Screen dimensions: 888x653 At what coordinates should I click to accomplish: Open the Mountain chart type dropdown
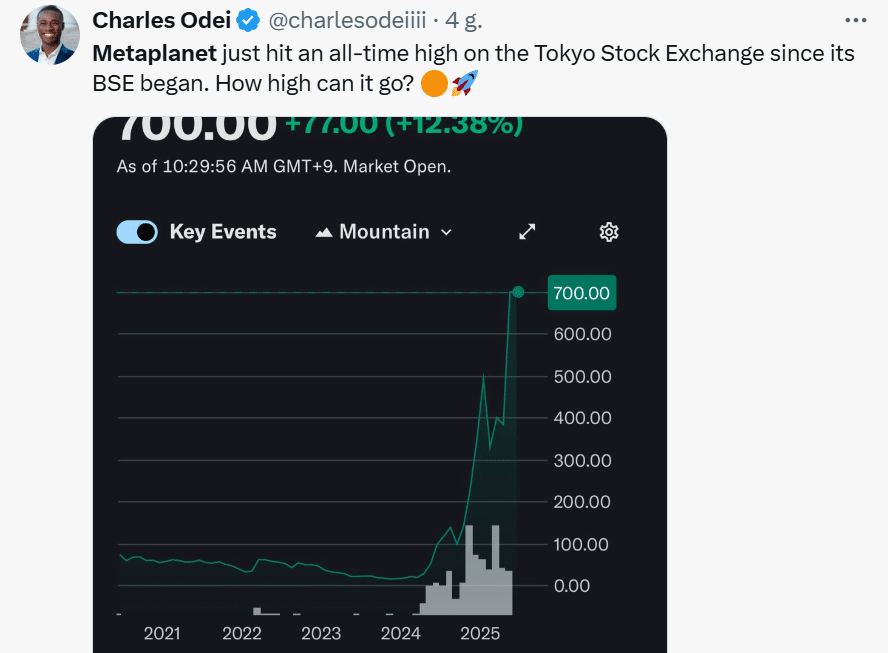tap(383, 232)
